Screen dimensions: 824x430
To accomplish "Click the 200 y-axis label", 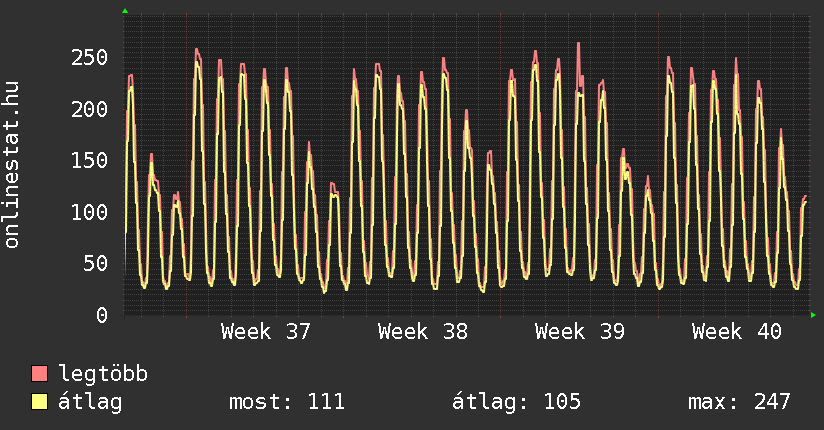I will (89, 109).
